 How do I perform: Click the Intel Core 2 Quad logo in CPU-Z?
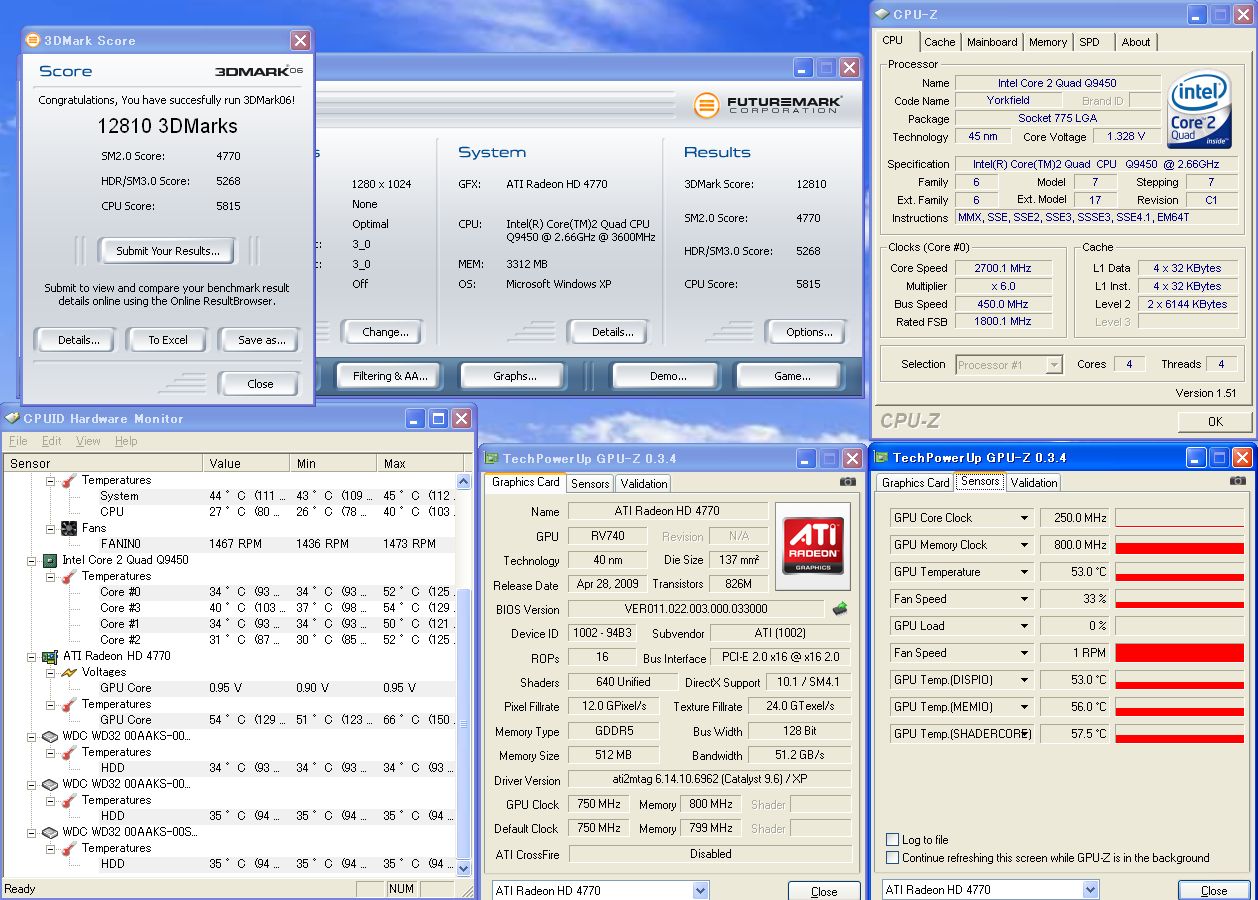1198,108
